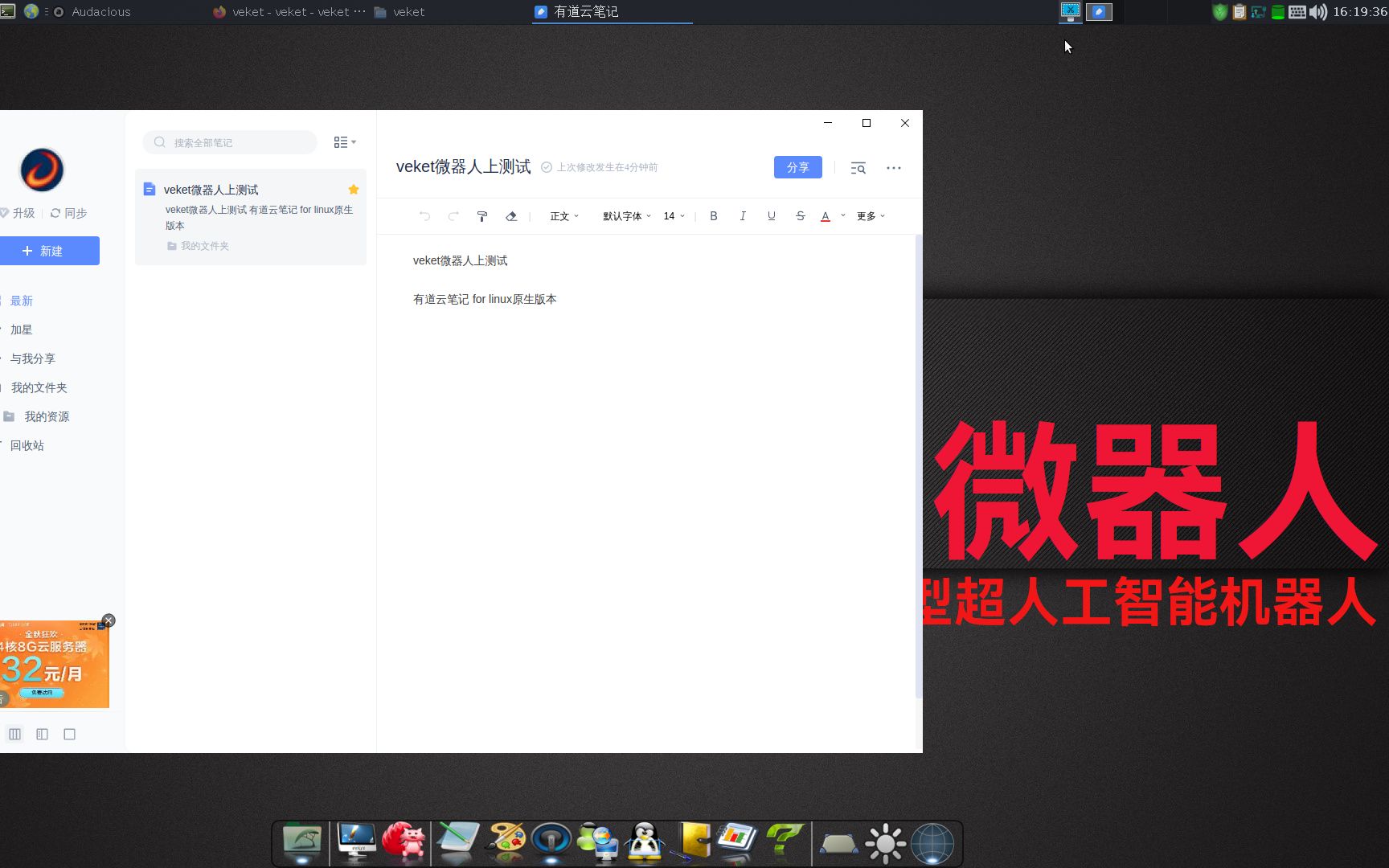Click the undo arrow in editor toolbar

[x=424, y=216]
